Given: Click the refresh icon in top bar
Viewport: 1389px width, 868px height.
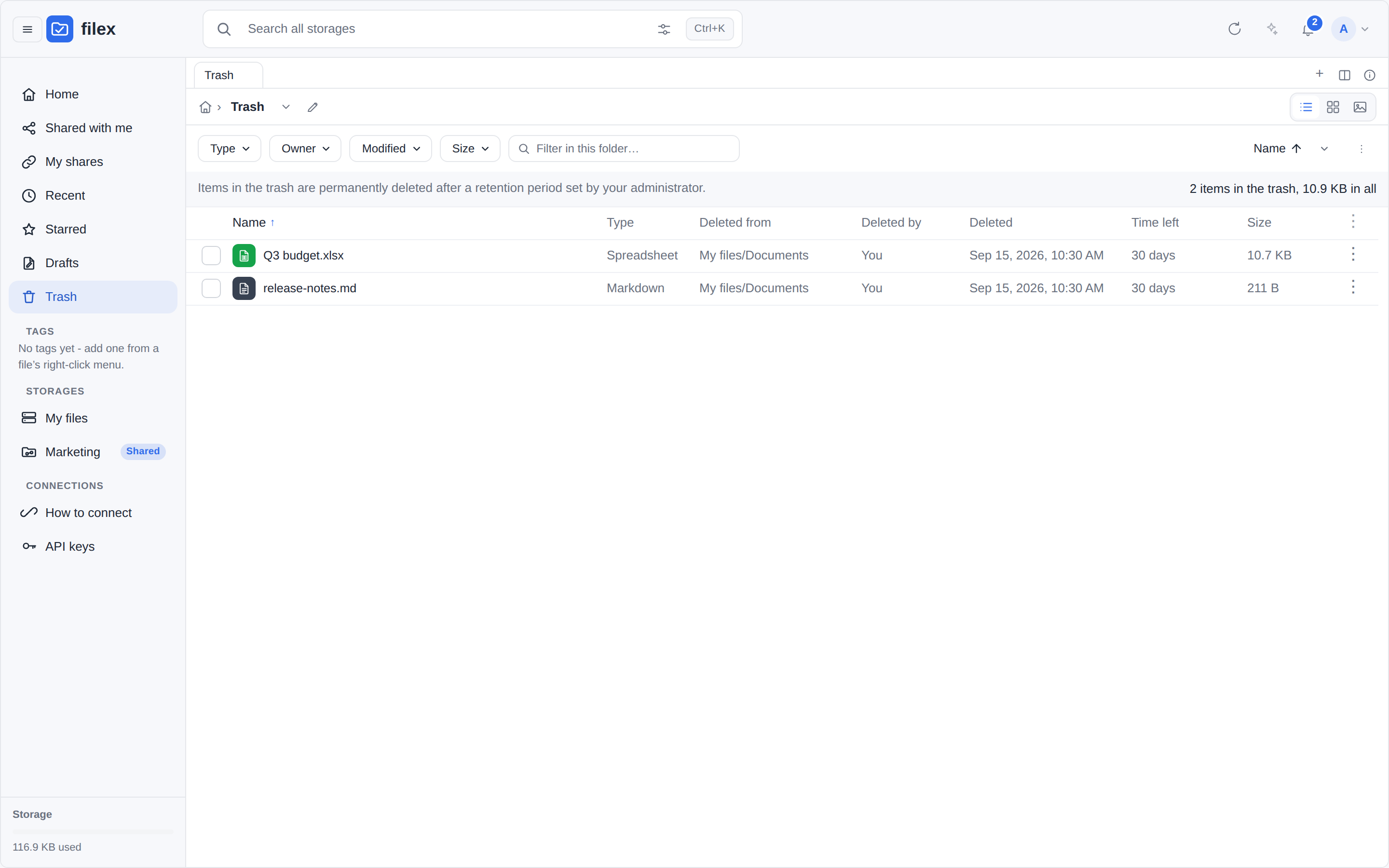Looking at the screenshot, I should [x=1234, y=29].
